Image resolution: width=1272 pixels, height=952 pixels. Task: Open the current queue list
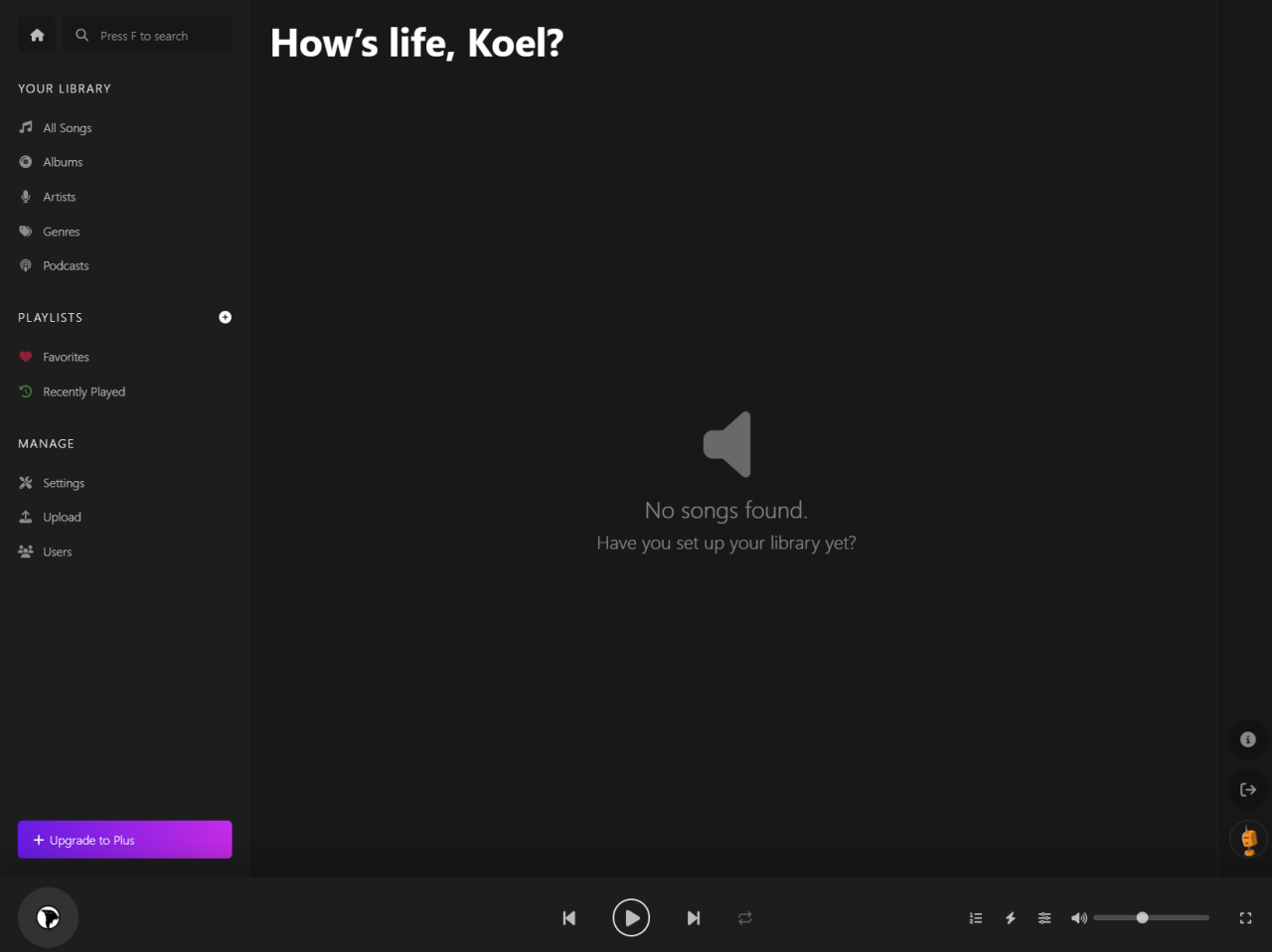click(976, 918)
